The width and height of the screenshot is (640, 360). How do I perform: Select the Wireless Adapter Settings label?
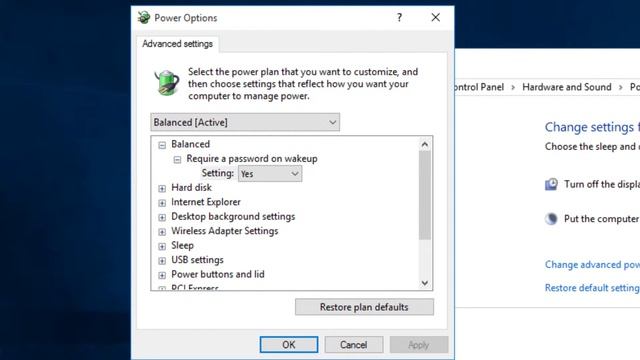click(224, 231)
